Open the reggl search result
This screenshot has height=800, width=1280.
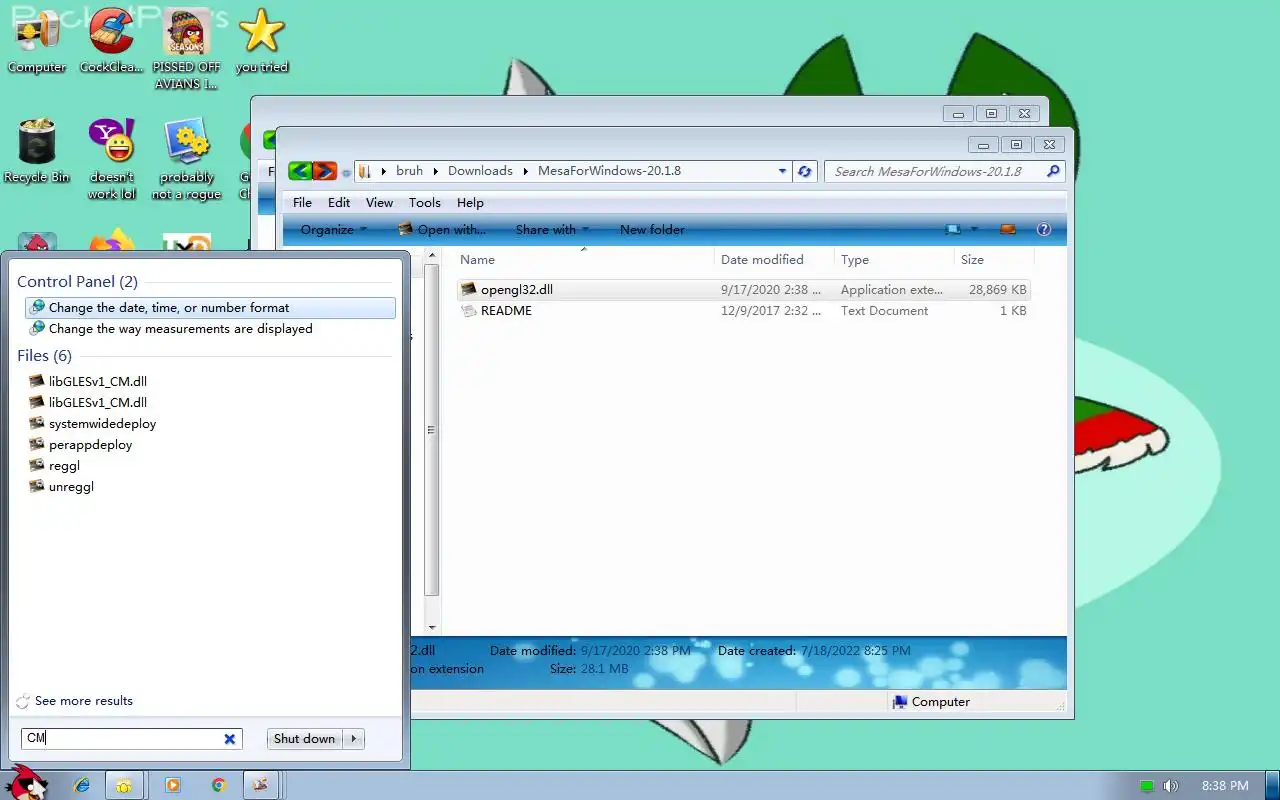coord(64,465)
